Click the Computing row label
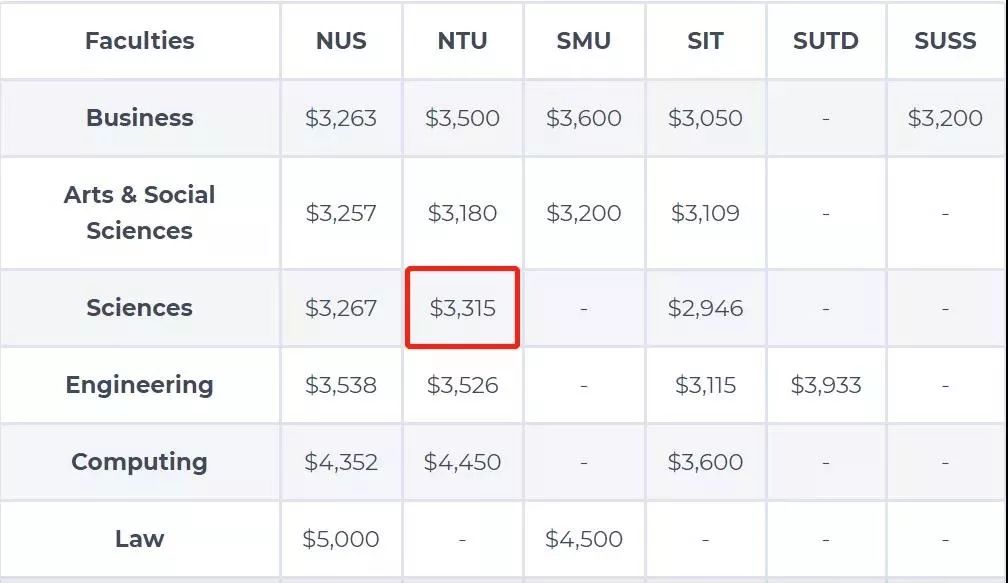Screen dimensions: 1008x583 click(x=140, y=462)
